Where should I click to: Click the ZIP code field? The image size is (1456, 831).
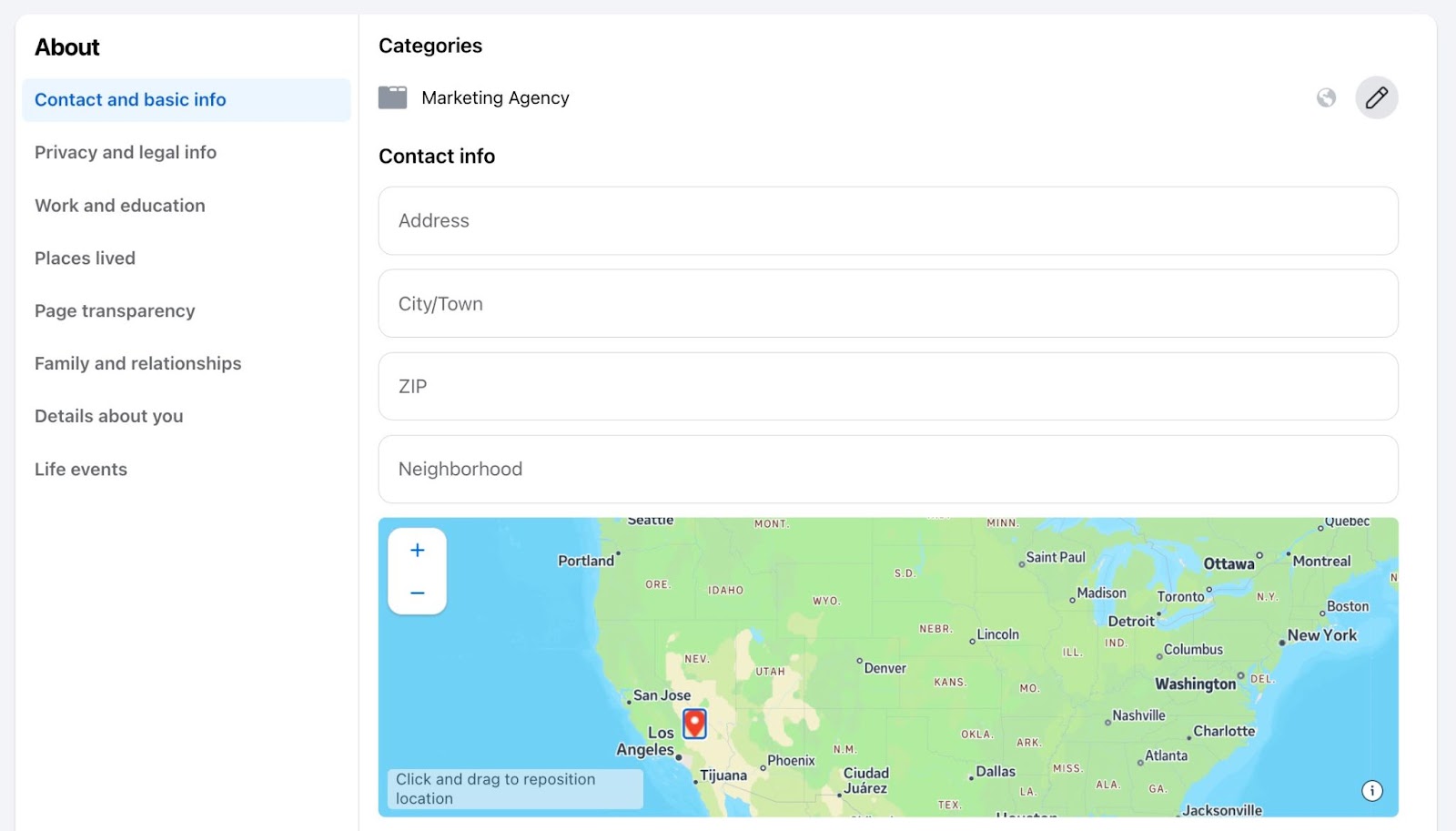pos(888,386)
